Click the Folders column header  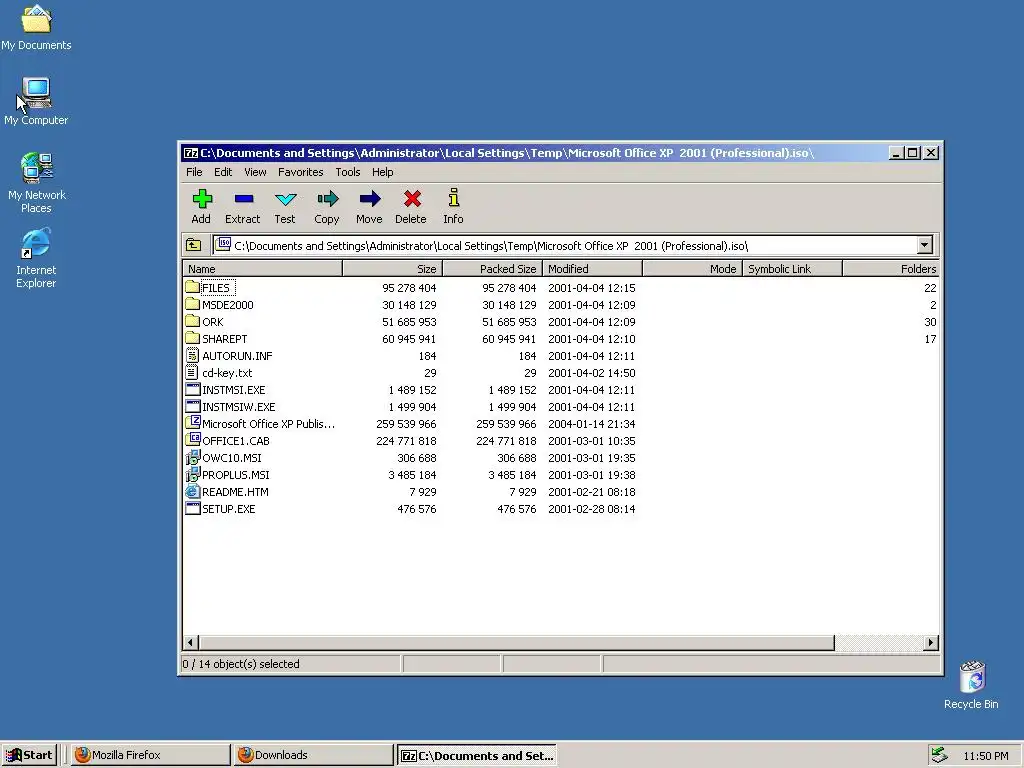891,268
